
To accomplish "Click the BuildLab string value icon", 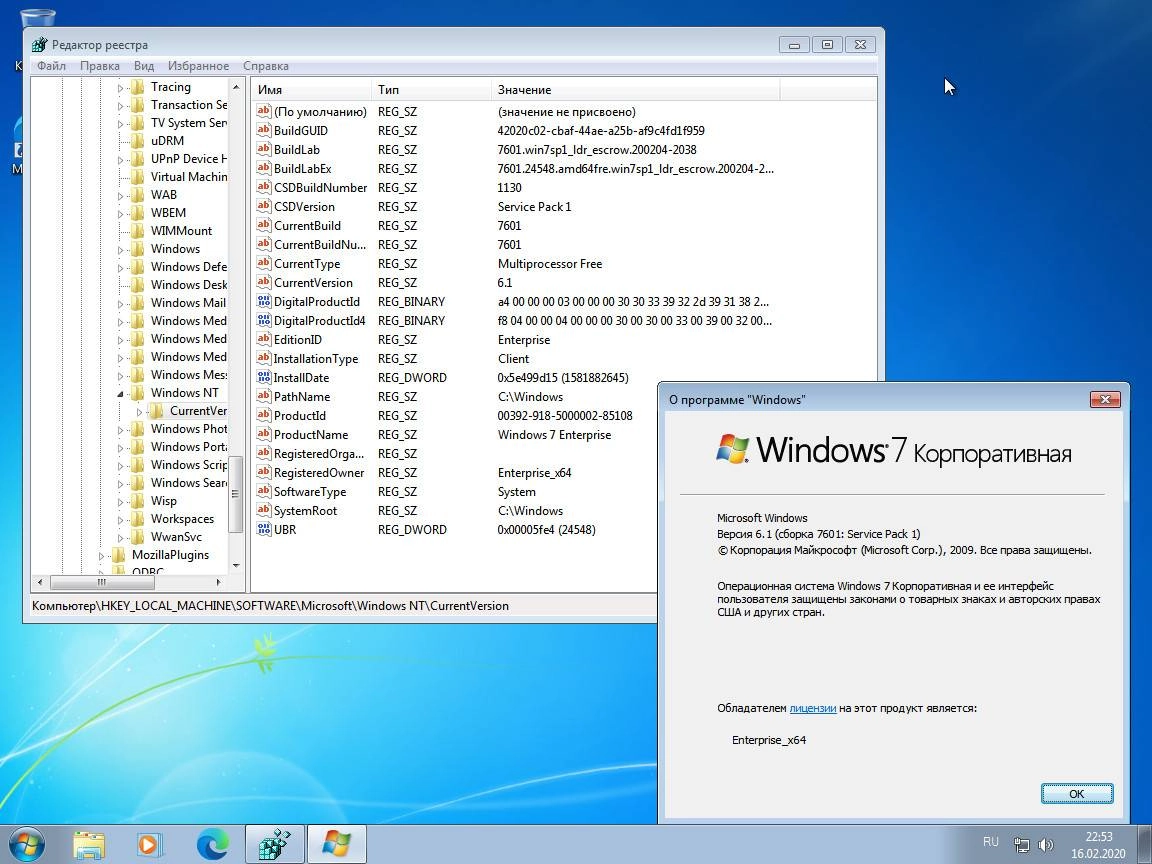I will tap(264, 149).
